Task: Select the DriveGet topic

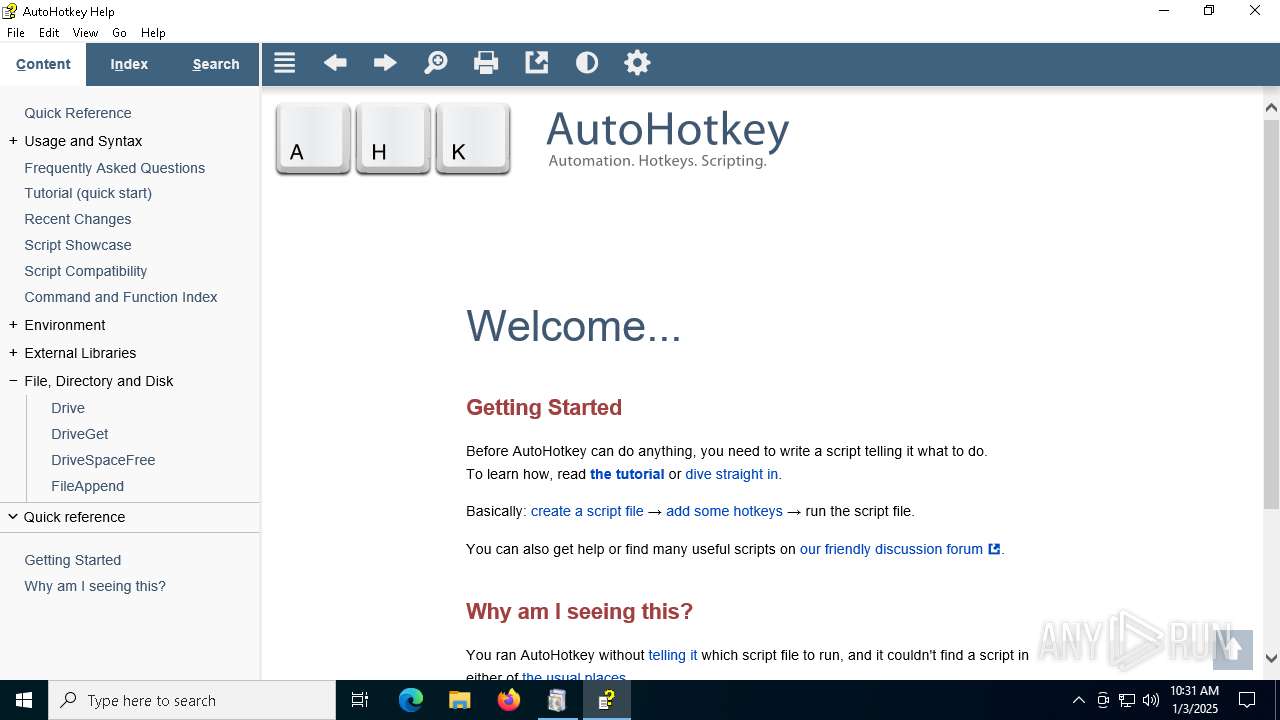Action: tap(80, 434)
